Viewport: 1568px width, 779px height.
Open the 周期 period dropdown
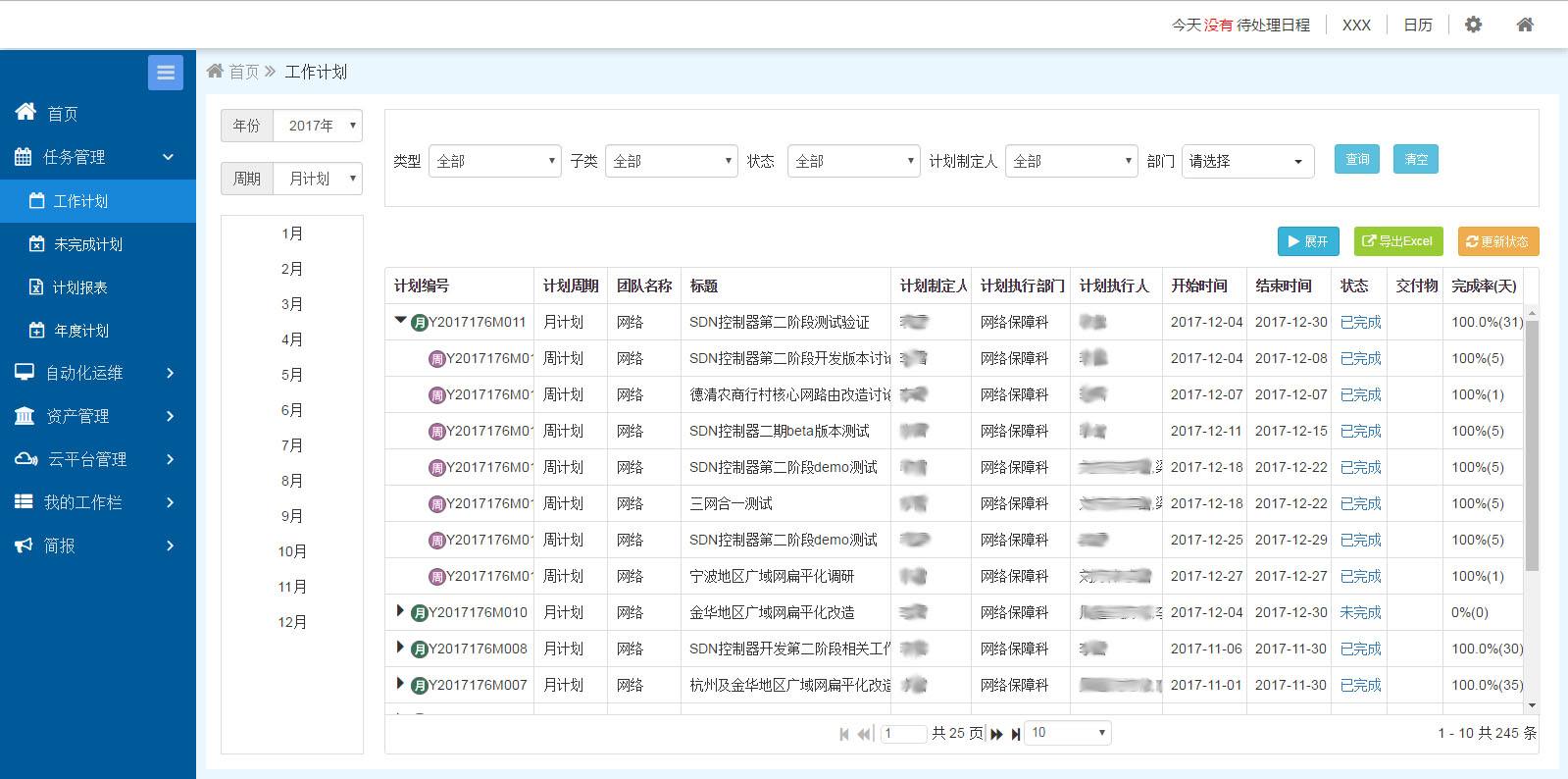point(318,179)
